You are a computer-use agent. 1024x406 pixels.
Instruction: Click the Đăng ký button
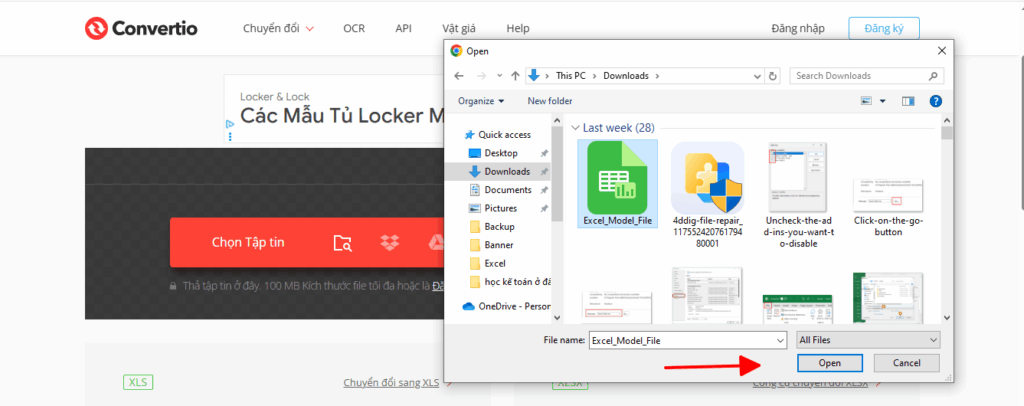884,28
